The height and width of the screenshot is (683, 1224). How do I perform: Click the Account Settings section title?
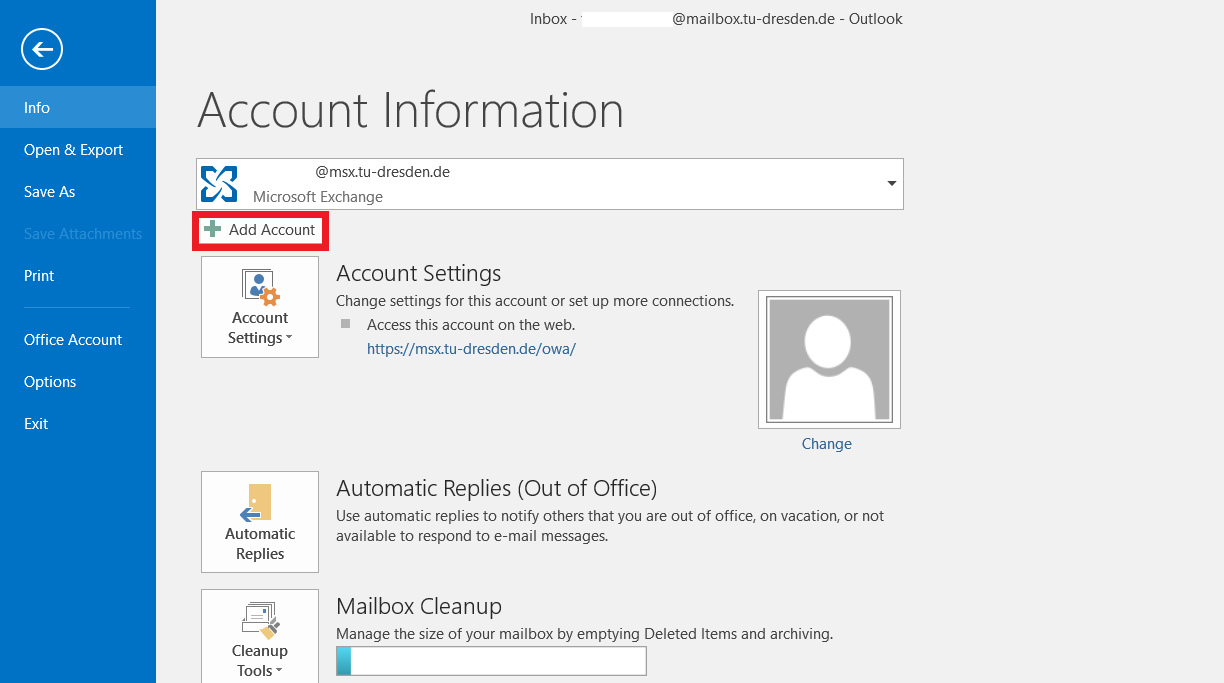click(x=419, y=273)
